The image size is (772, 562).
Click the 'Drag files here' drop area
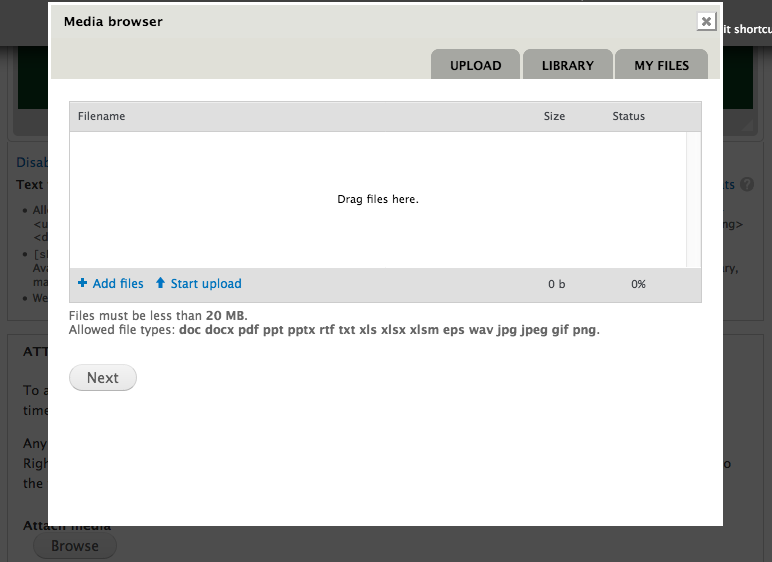point(377,200)
